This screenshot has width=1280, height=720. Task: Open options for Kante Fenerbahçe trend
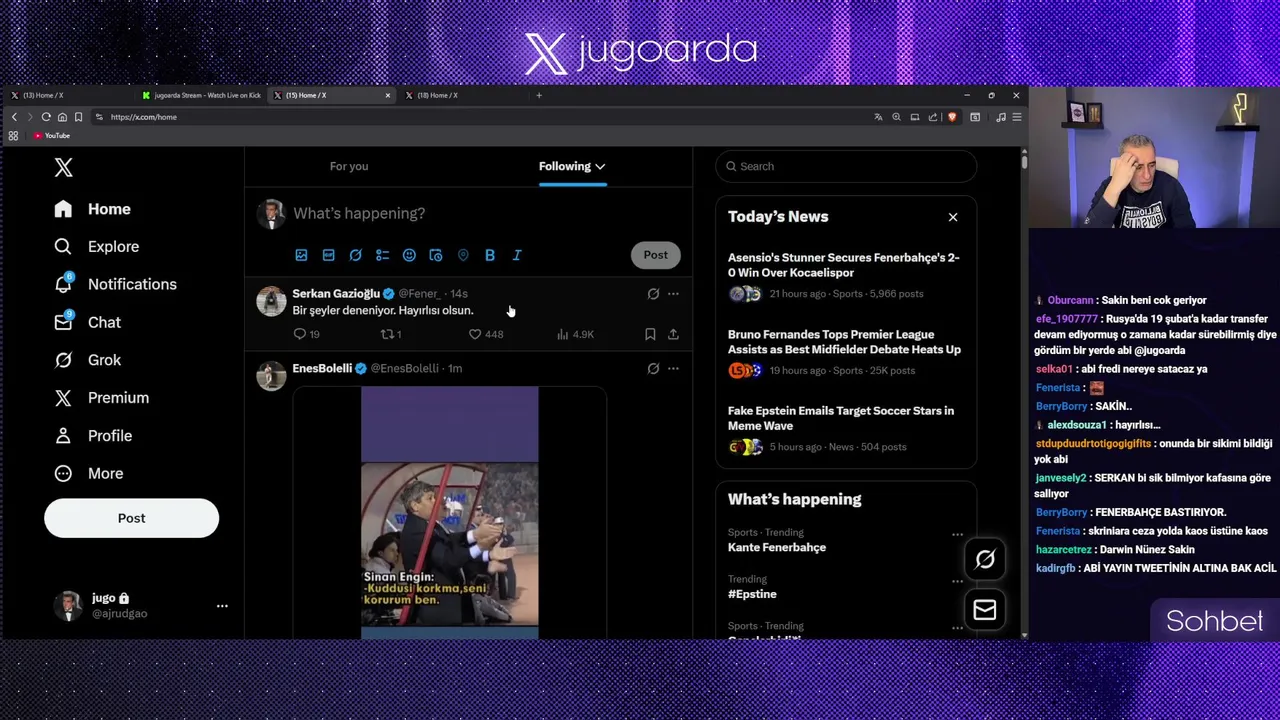(957, 535)
